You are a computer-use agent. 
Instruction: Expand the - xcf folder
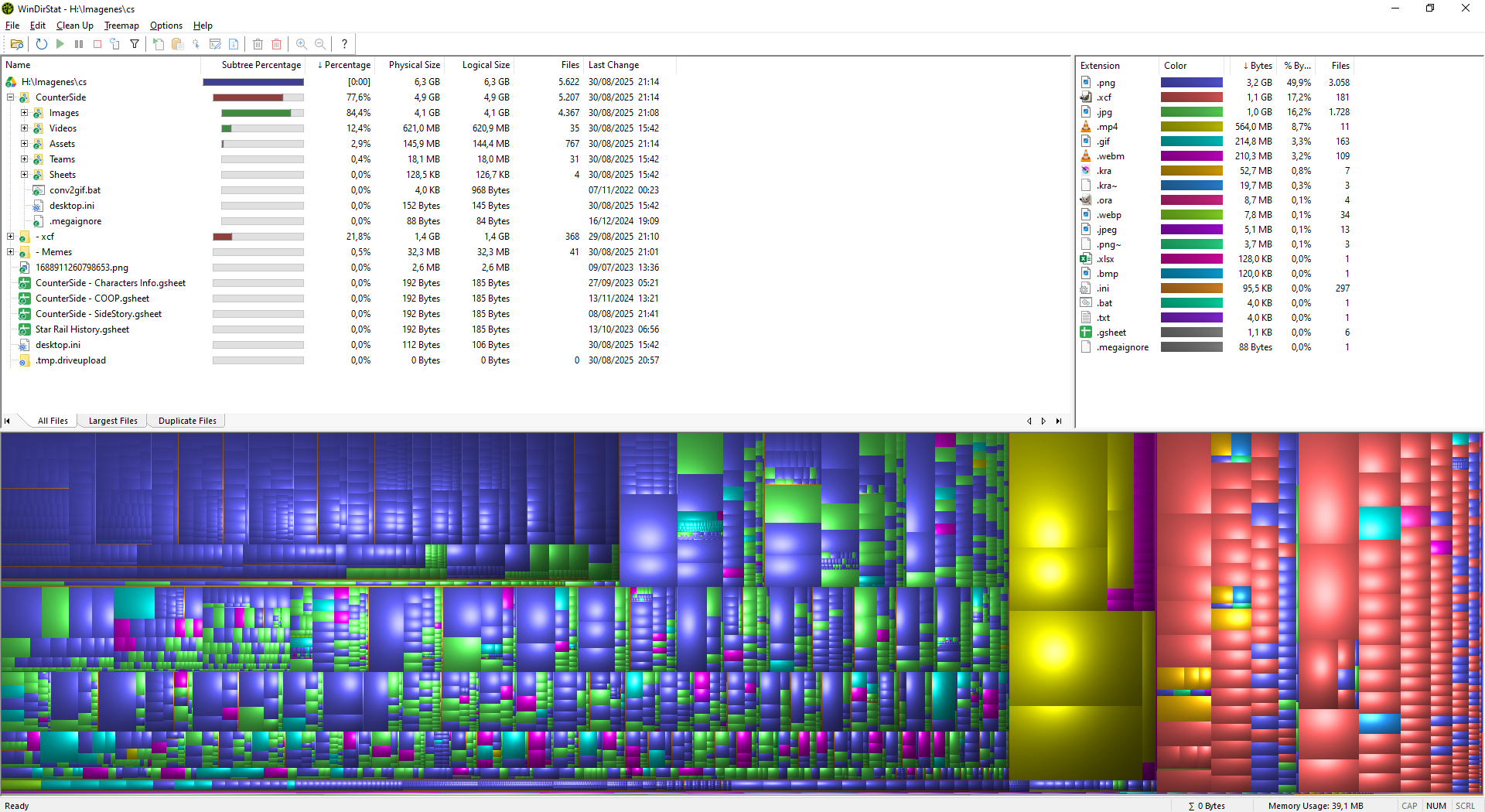click(11, 237)
